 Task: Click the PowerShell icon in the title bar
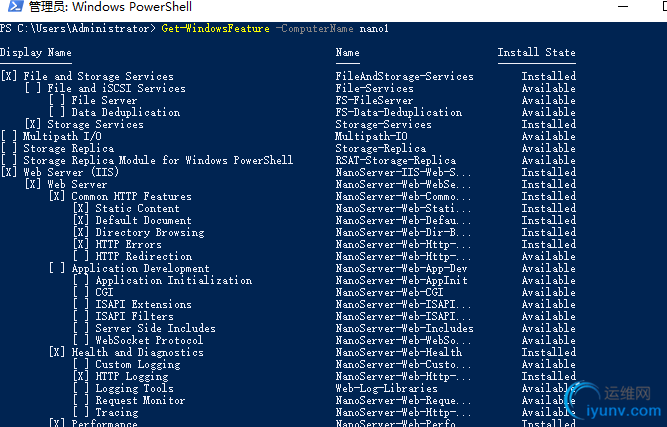tap(15, 6)
